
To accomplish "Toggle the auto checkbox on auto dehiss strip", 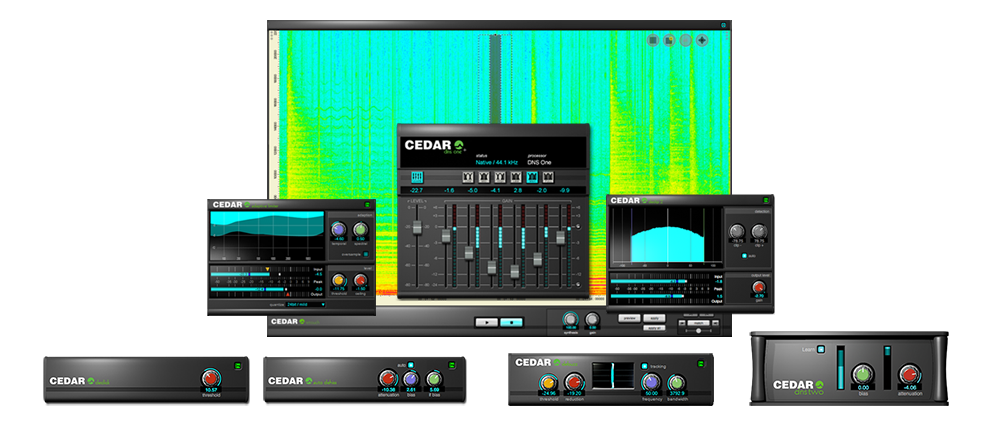I will [411, 365].
